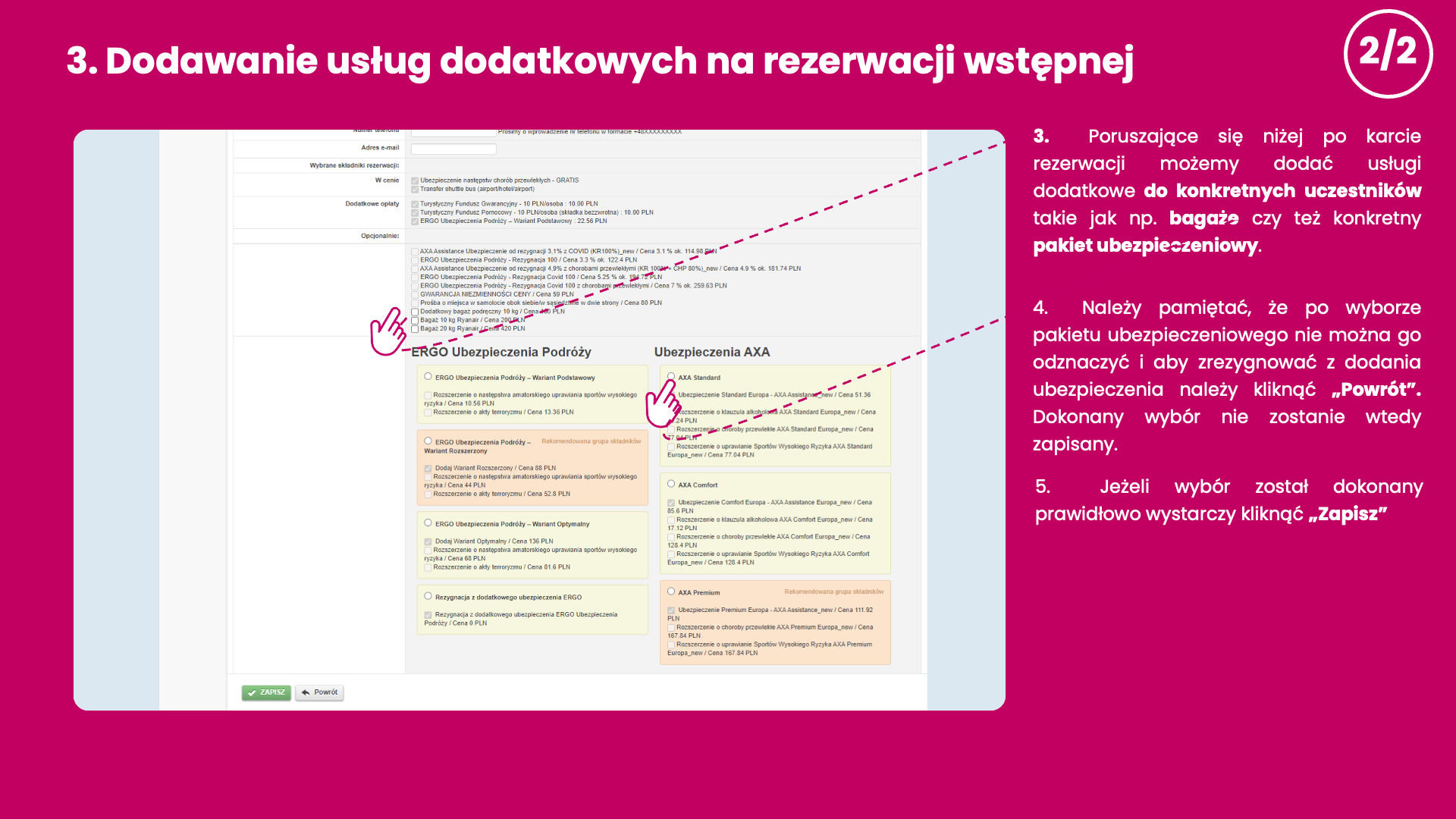
Task: Toggle Turystyczny Fundusz Gwarancyjny 10 PLN checkbox
Action: point(415,205)
